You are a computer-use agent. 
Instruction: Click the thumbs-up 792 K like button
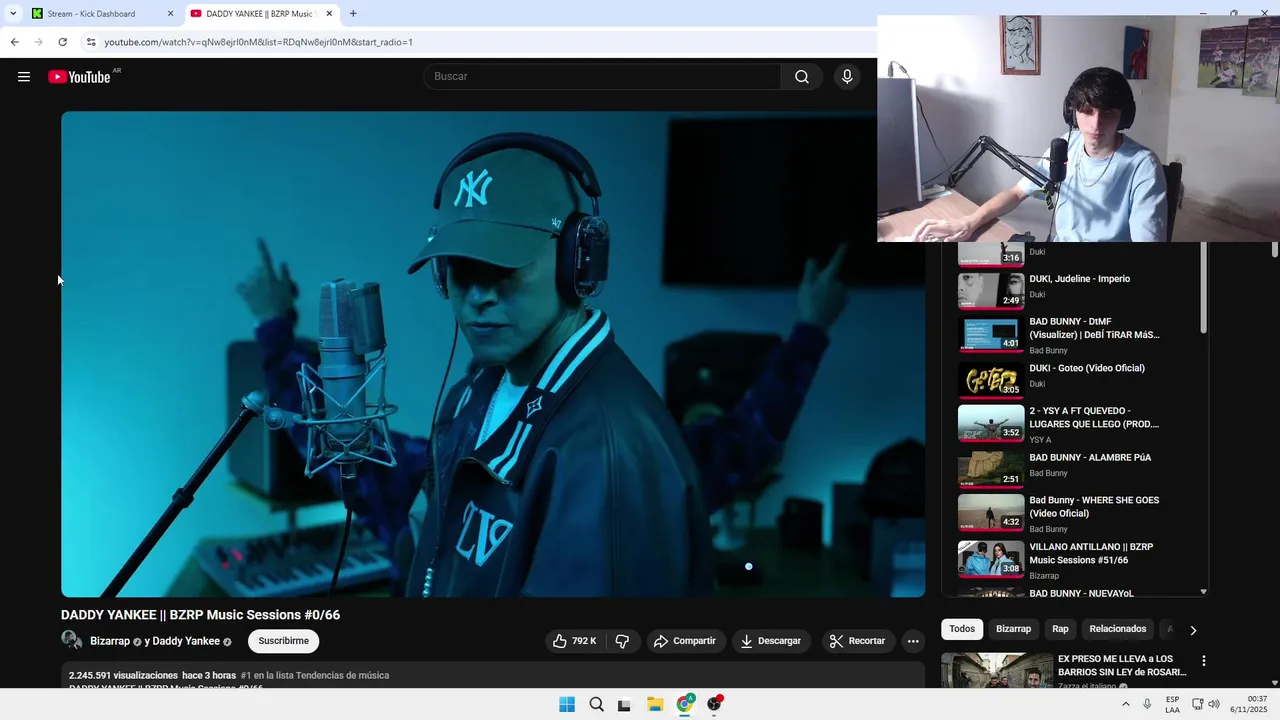tap(575, 641)
